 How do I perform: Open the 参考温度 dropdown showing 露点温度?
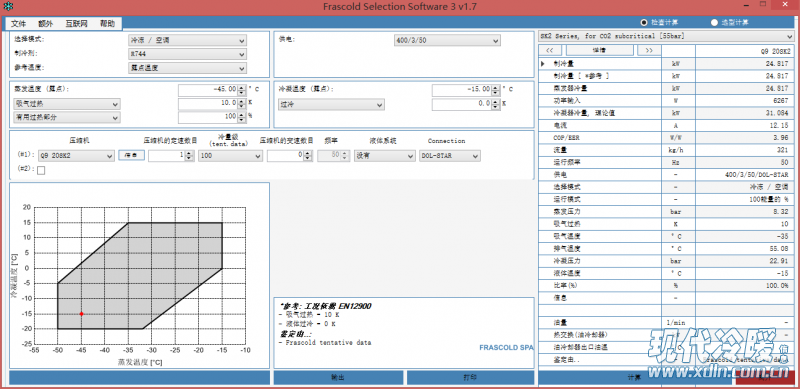187,68
